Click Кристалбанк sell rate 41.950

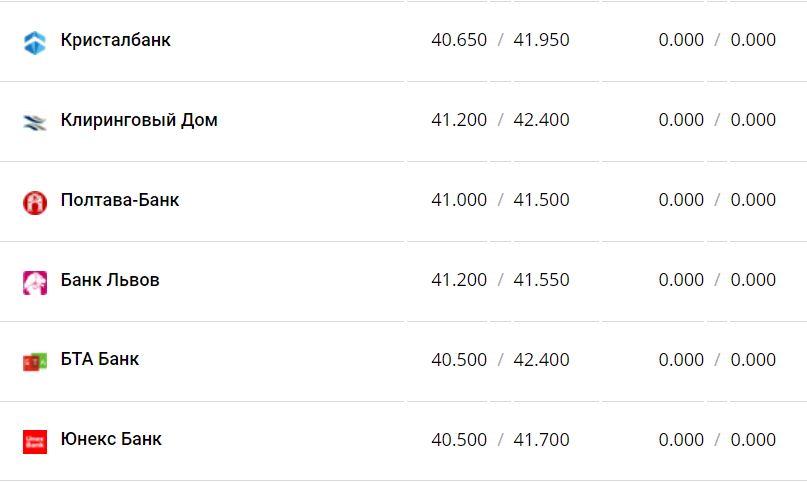click(541, 41)
